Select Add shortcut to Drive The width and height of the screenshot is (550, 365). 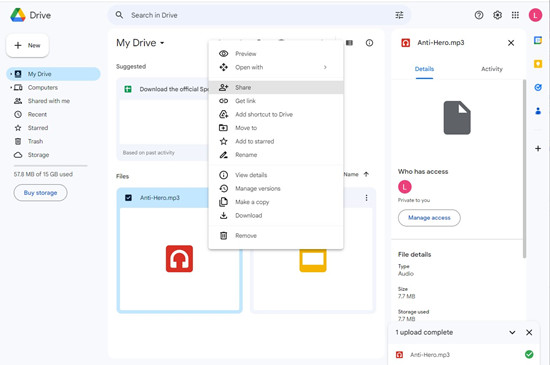point(276,114)
